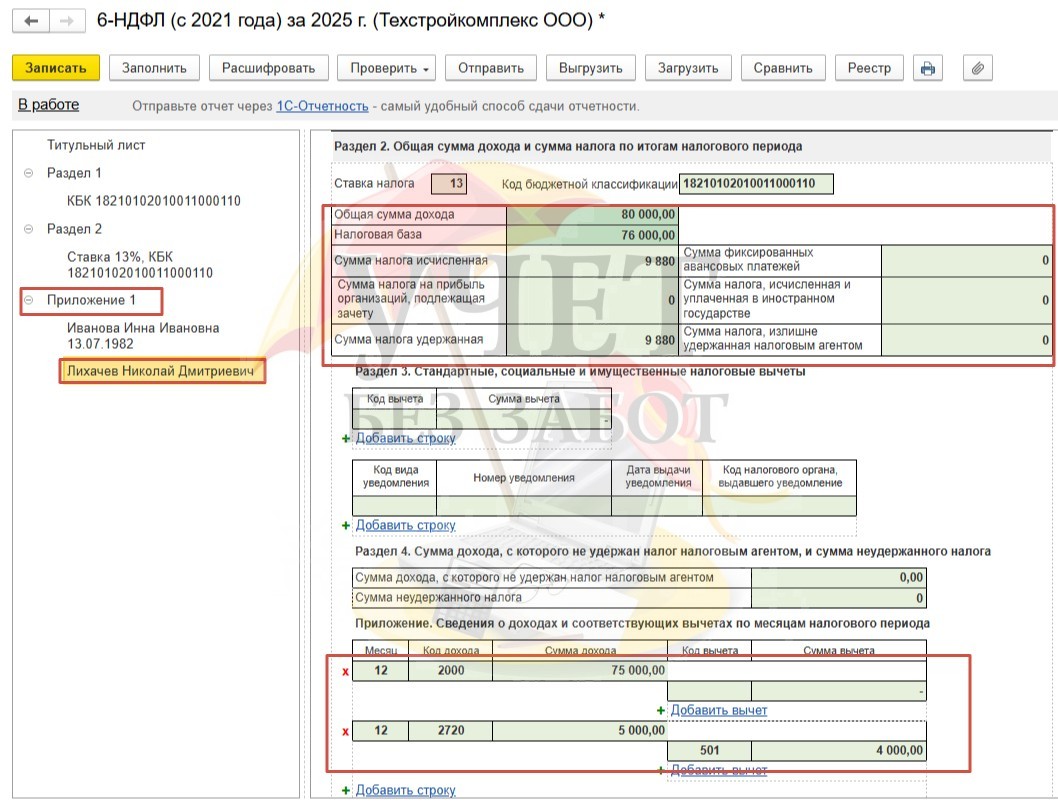Click the Ставка налога field showing 13
The image size is (1058, 803).
[449, 184]
